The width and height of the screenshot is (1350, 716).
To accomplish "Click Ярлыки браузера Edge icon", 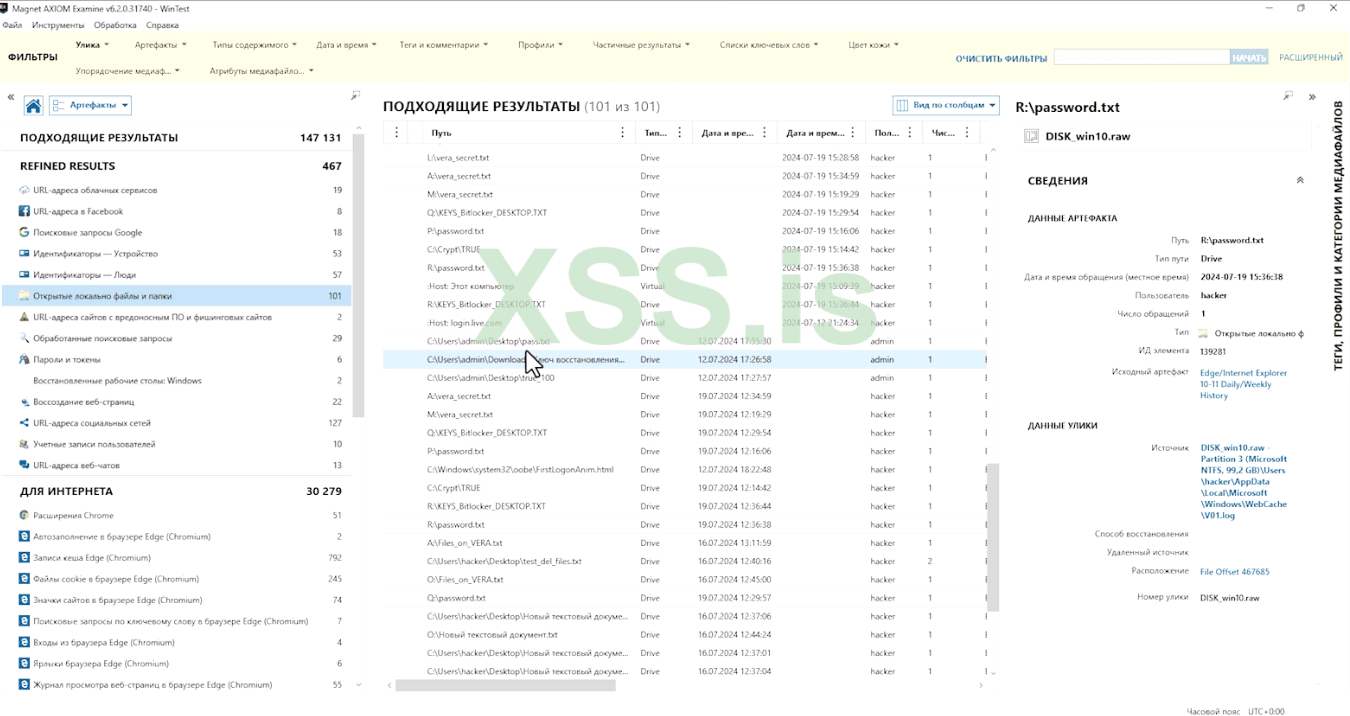I will [24, 664].
